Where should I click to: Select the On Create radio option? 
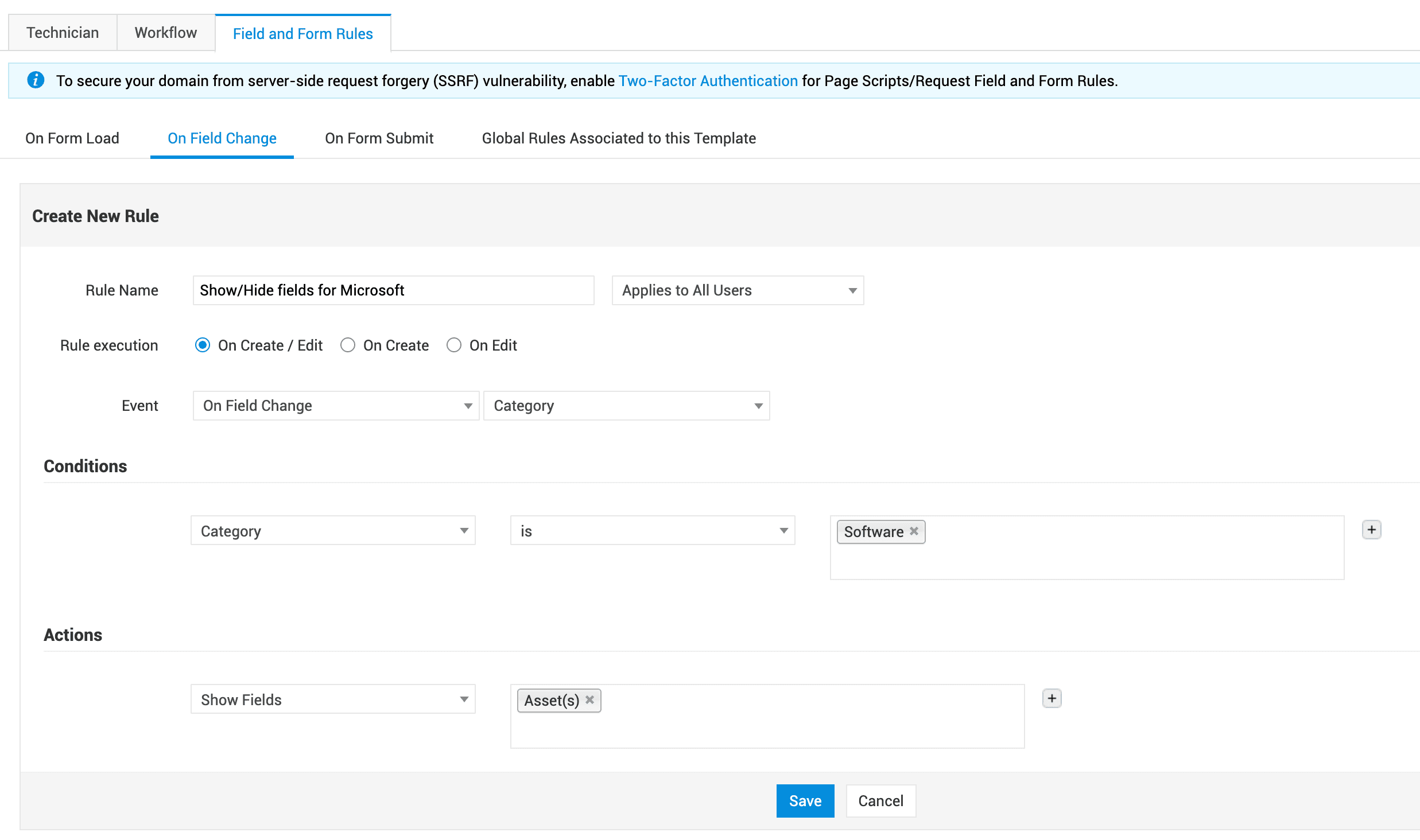tap(348, 345)
